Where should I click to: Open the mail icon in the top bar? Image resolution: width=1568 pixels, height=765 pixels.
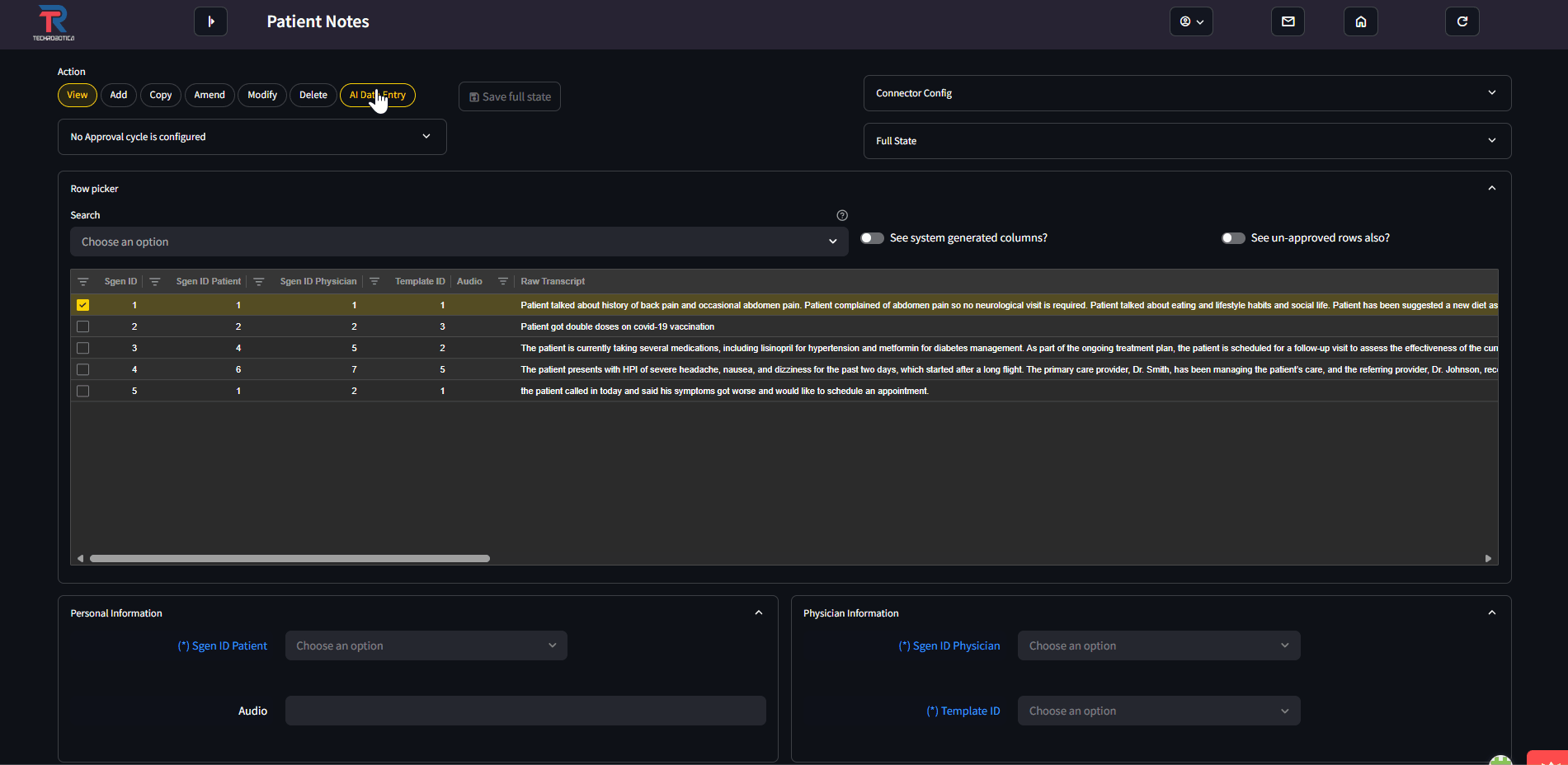(1287, 21)
